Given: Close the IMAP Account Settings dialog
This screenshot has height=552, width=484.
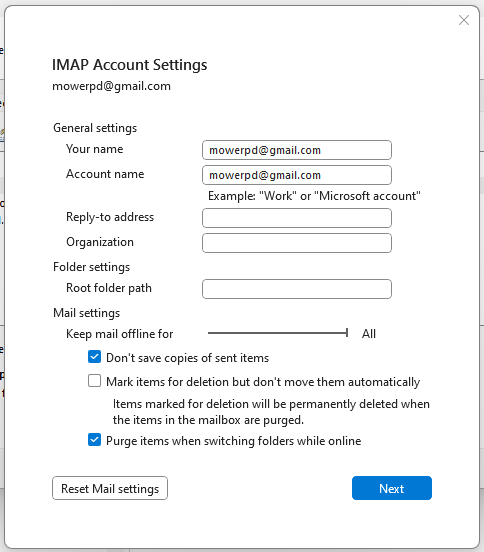Looking at the screenshot, I should (x=464, y=20).
